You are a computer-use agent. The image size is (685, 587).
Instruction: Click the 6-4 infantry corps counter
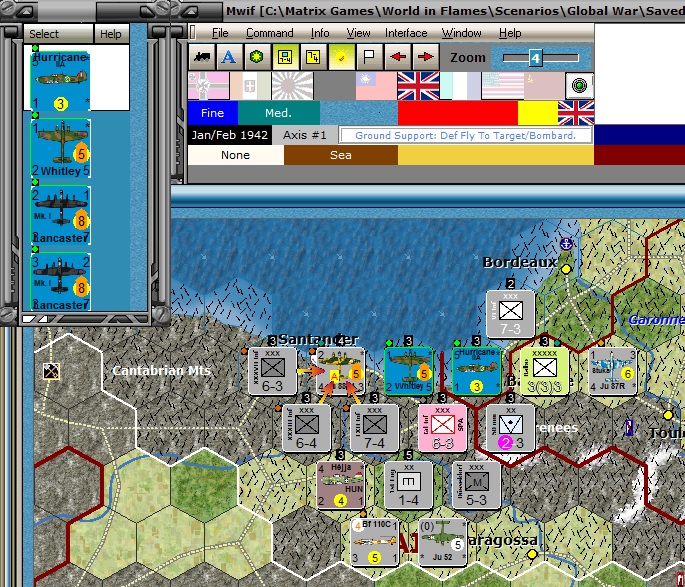click(x=307, y=428)
